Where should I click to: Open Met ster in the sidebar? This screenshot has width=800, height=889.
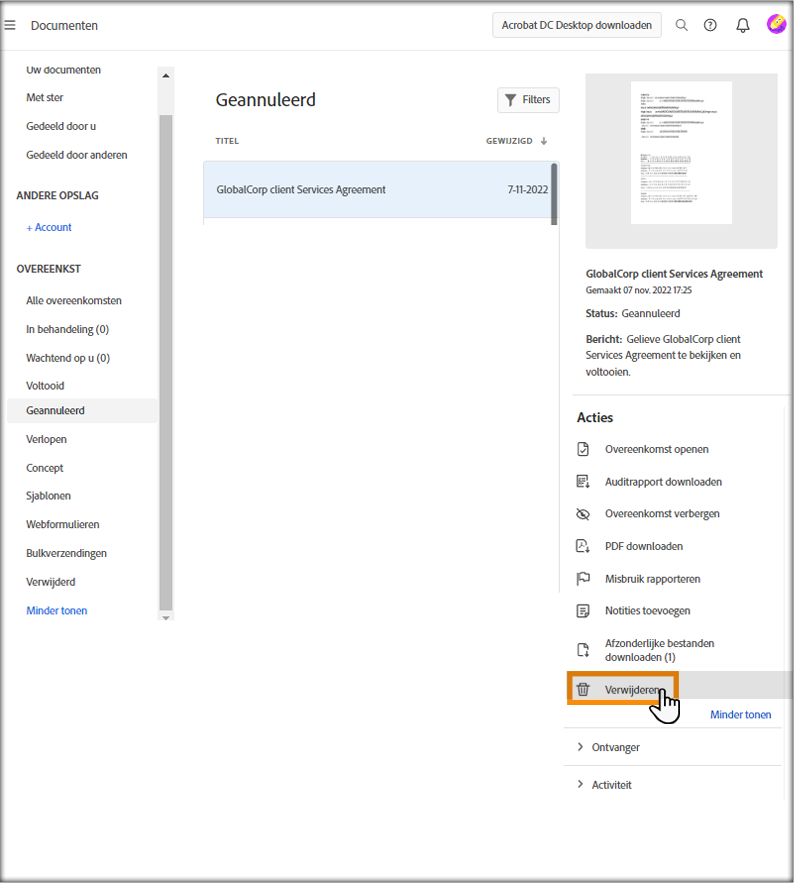[45, 98]
